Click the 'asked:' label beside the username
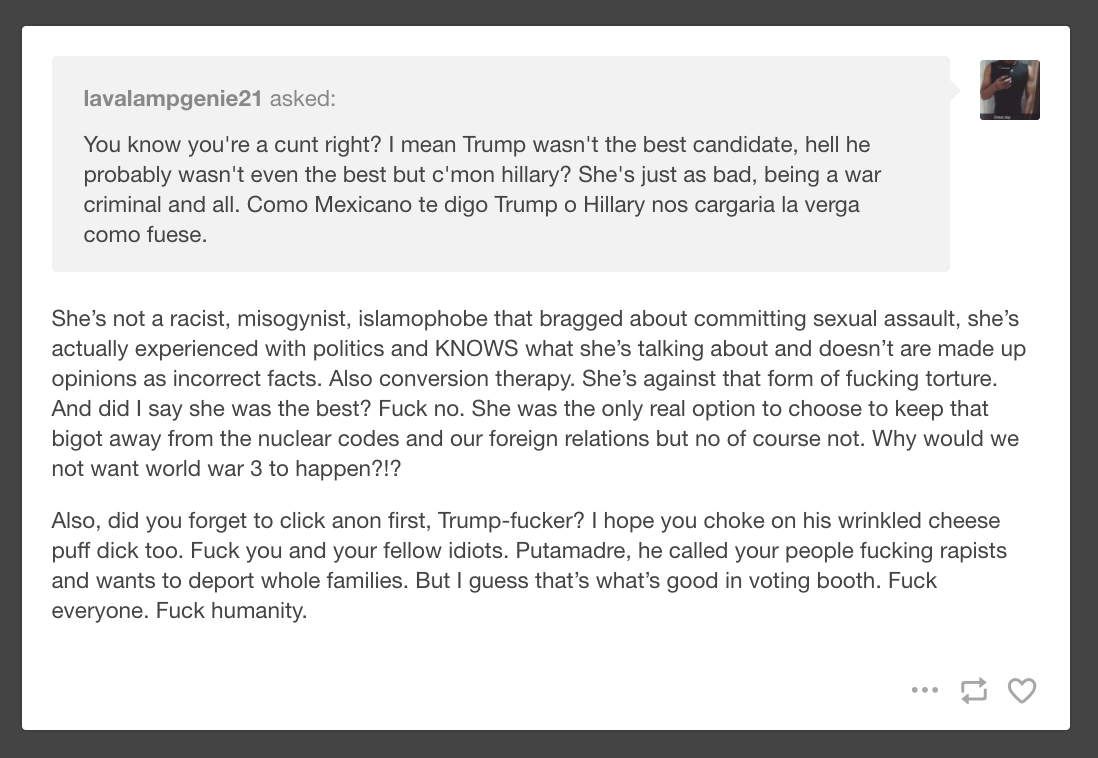The height and width of the screenshot is (758, 1098). pyautogui.click(x=303, y=99)
